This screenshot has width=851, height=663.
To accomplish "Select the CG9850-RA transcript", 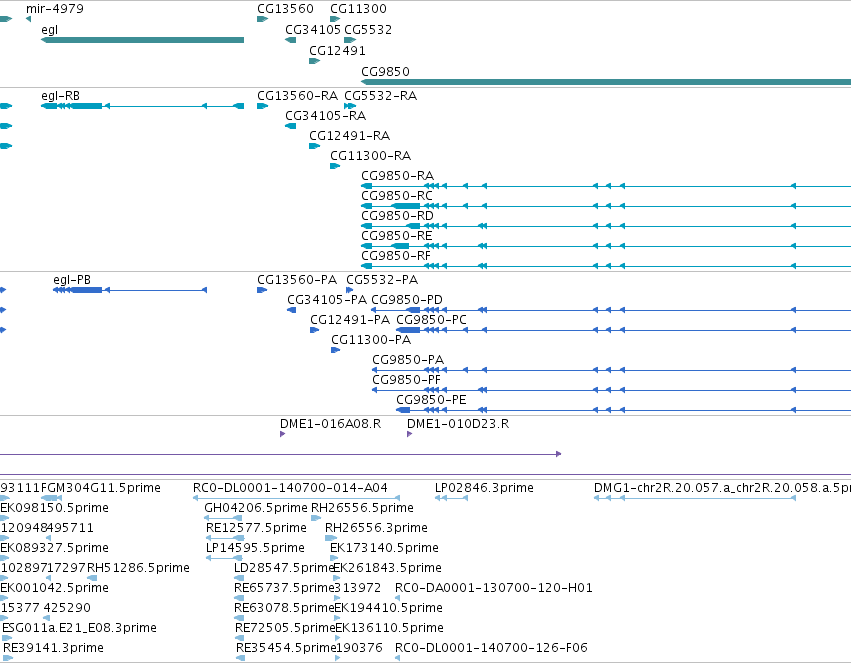I will pyautogui.click(x=606, y=186).
